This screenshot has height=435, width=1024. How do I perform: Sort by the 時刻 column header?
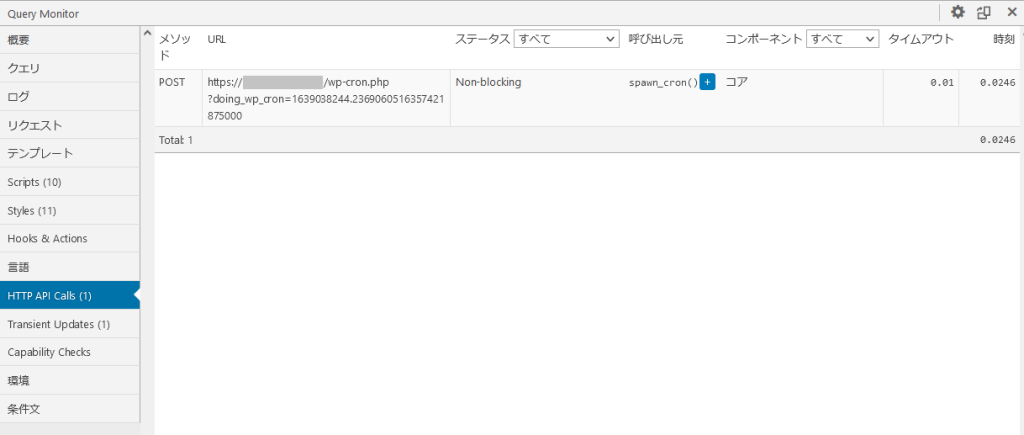[1003, 39]
